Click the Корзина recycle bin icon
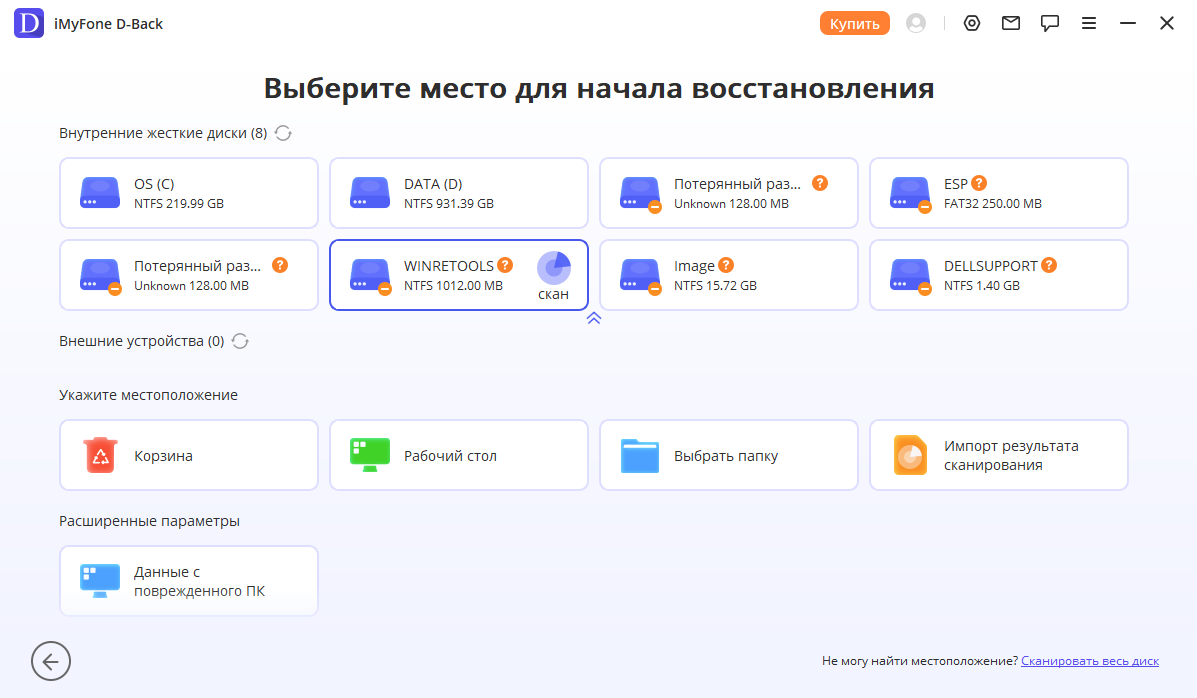 click(x=100, y=455)
